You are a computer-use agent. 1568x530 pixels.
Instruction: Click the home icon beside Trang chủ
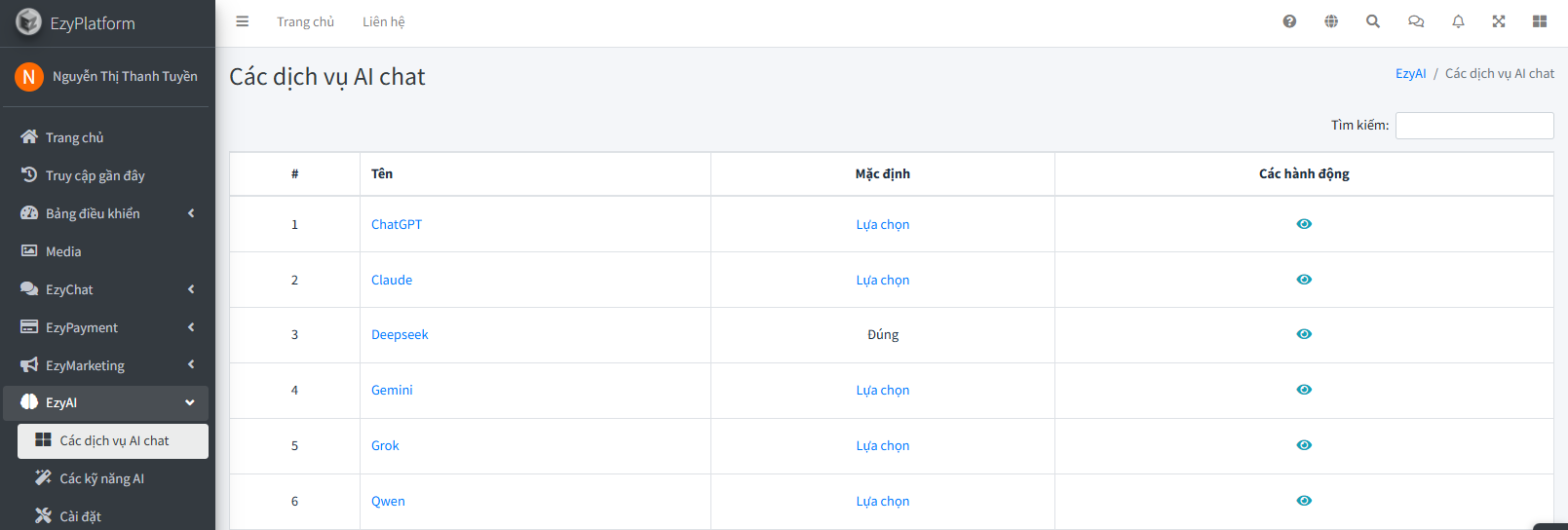click(x=29, y=137)
